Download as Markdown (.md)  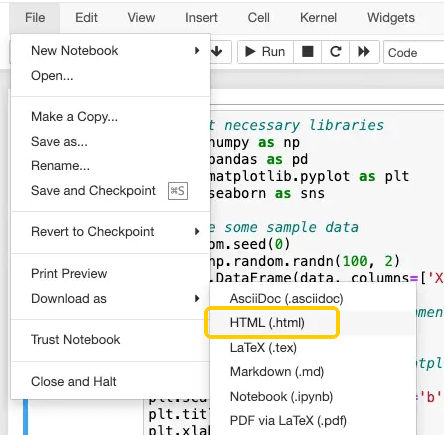[x=313, y=372]
